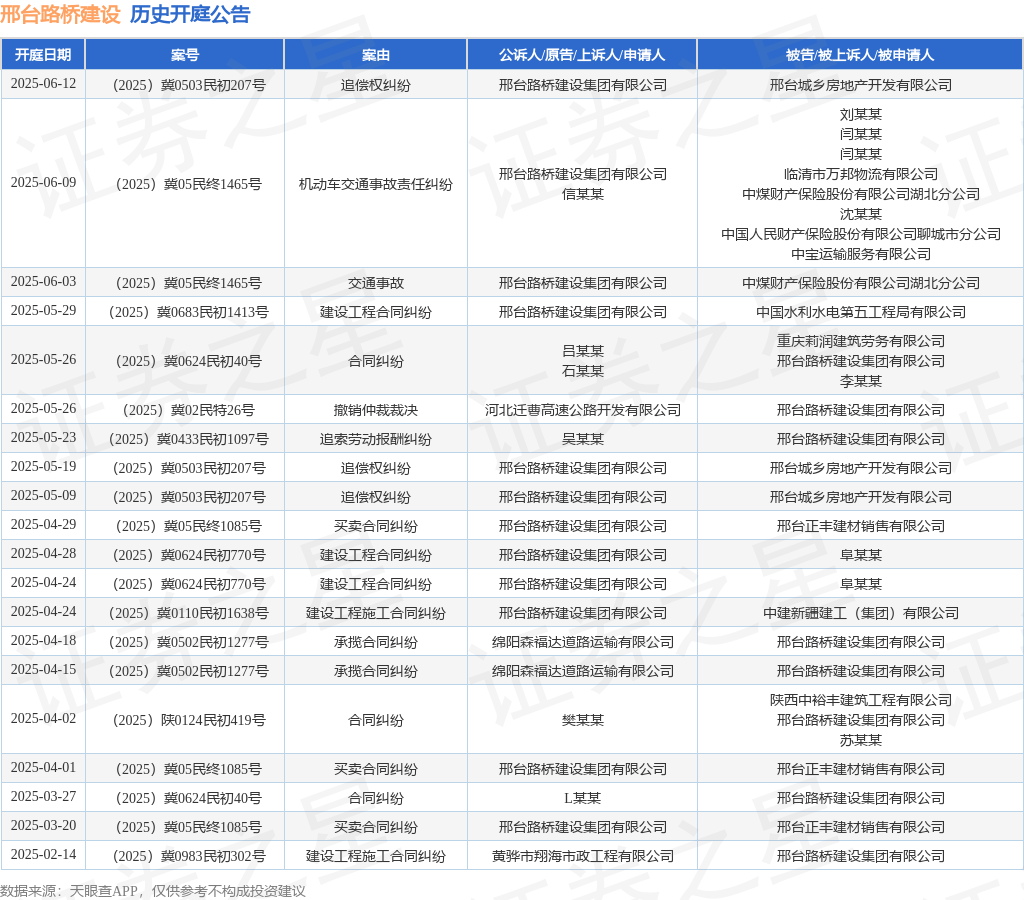The height and width of the screenshot is (900, 1024).
Task: Click the 邢台路桥建设 title text
Action: coord(61,14)
